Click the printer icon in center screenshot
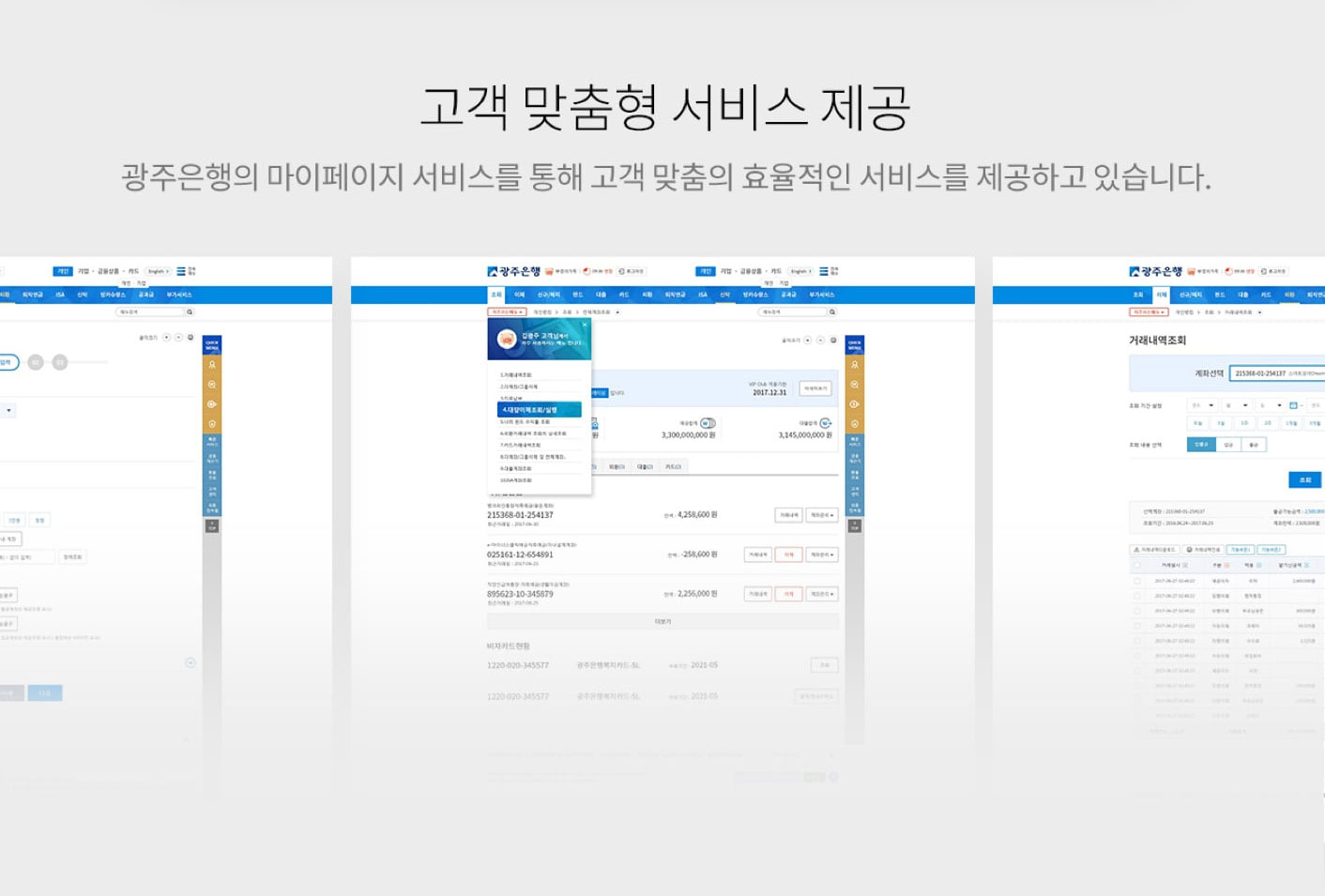1325x896 pixels. pos(833,340)
